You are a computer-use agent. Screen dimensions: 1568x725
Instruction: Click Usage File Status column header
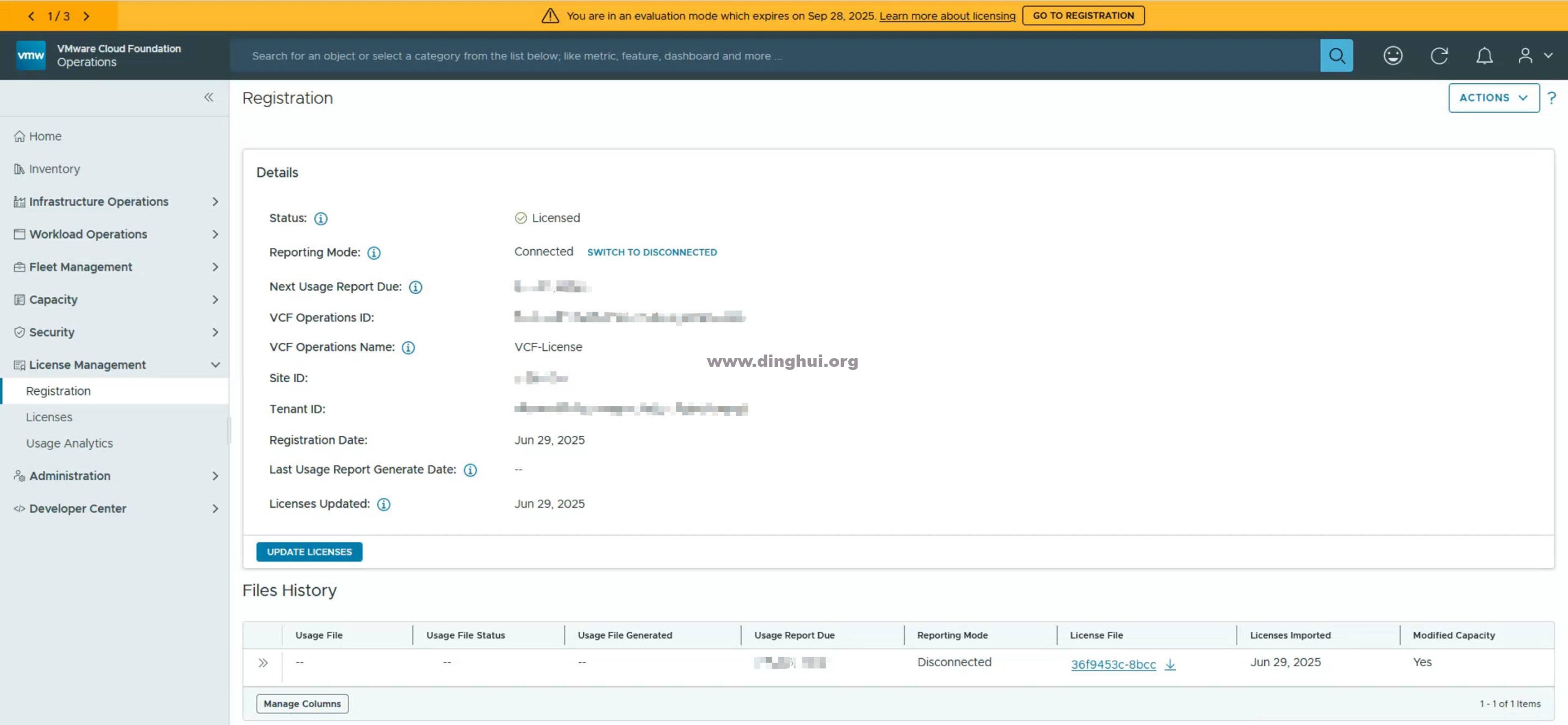[466, 636]
